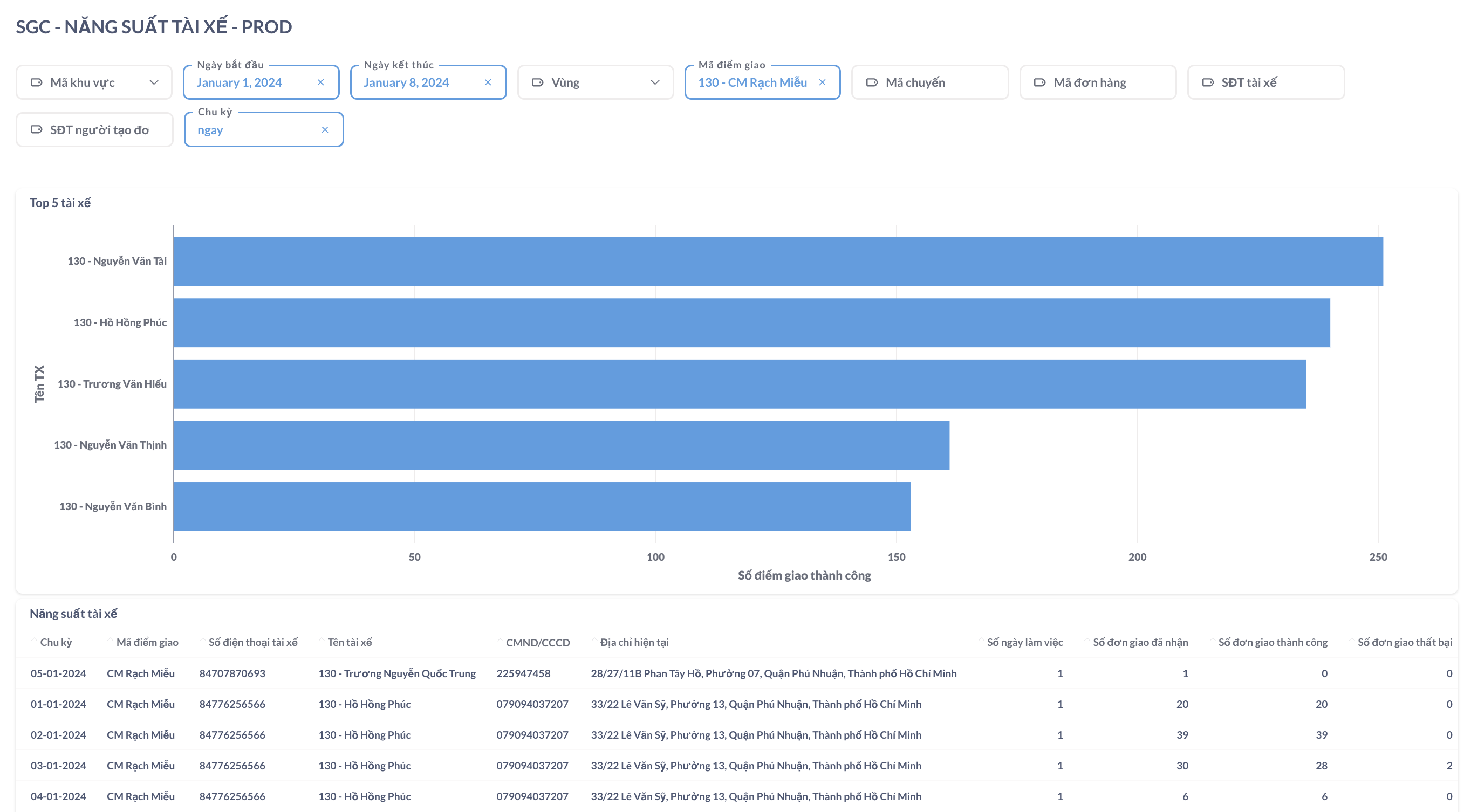Focus the Mã đơn hàng input field
Screen dimensions: 1464x812
point(1098,82)
